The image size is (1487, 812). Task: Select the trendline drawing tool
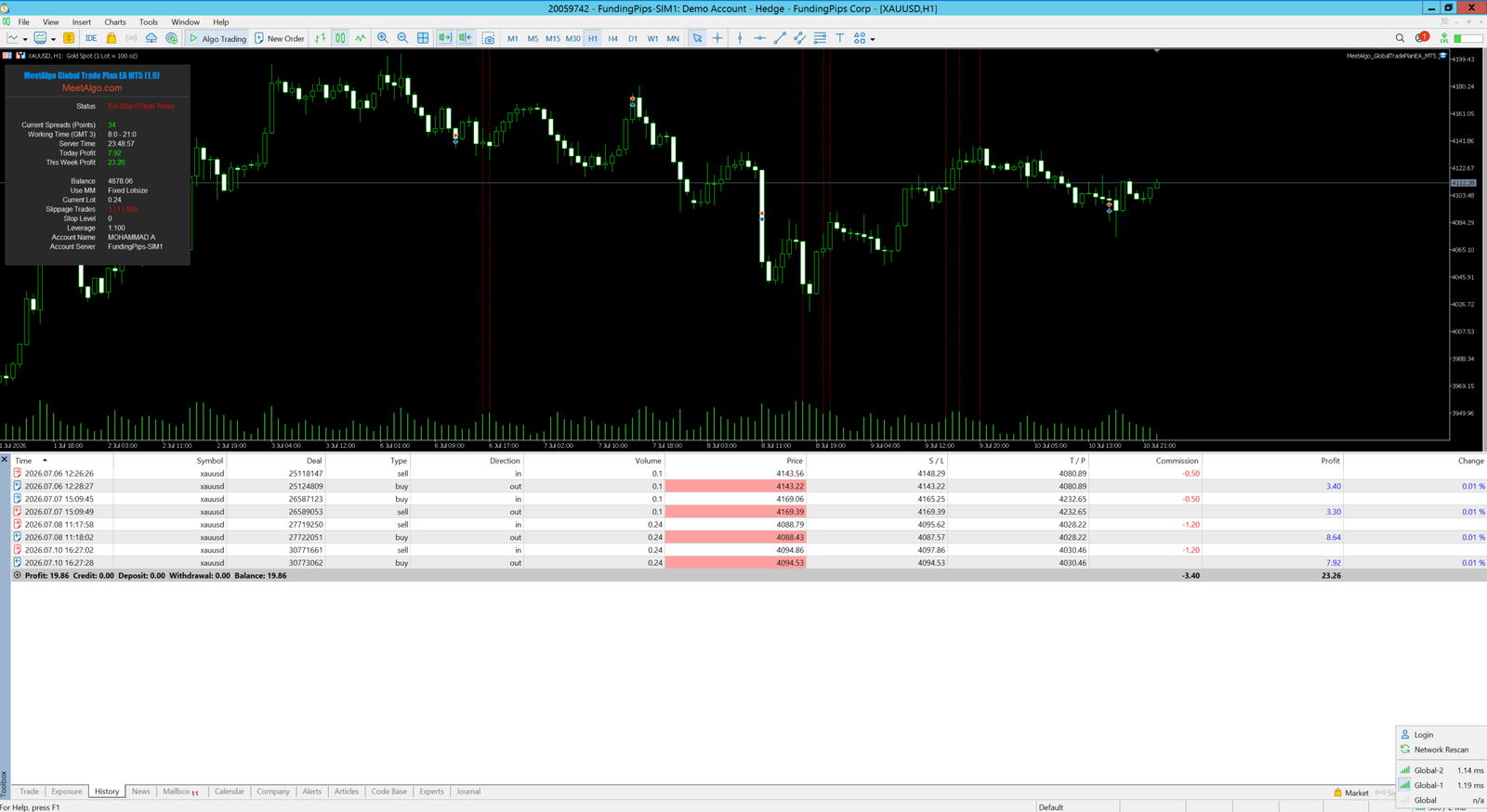click(780, 38)
